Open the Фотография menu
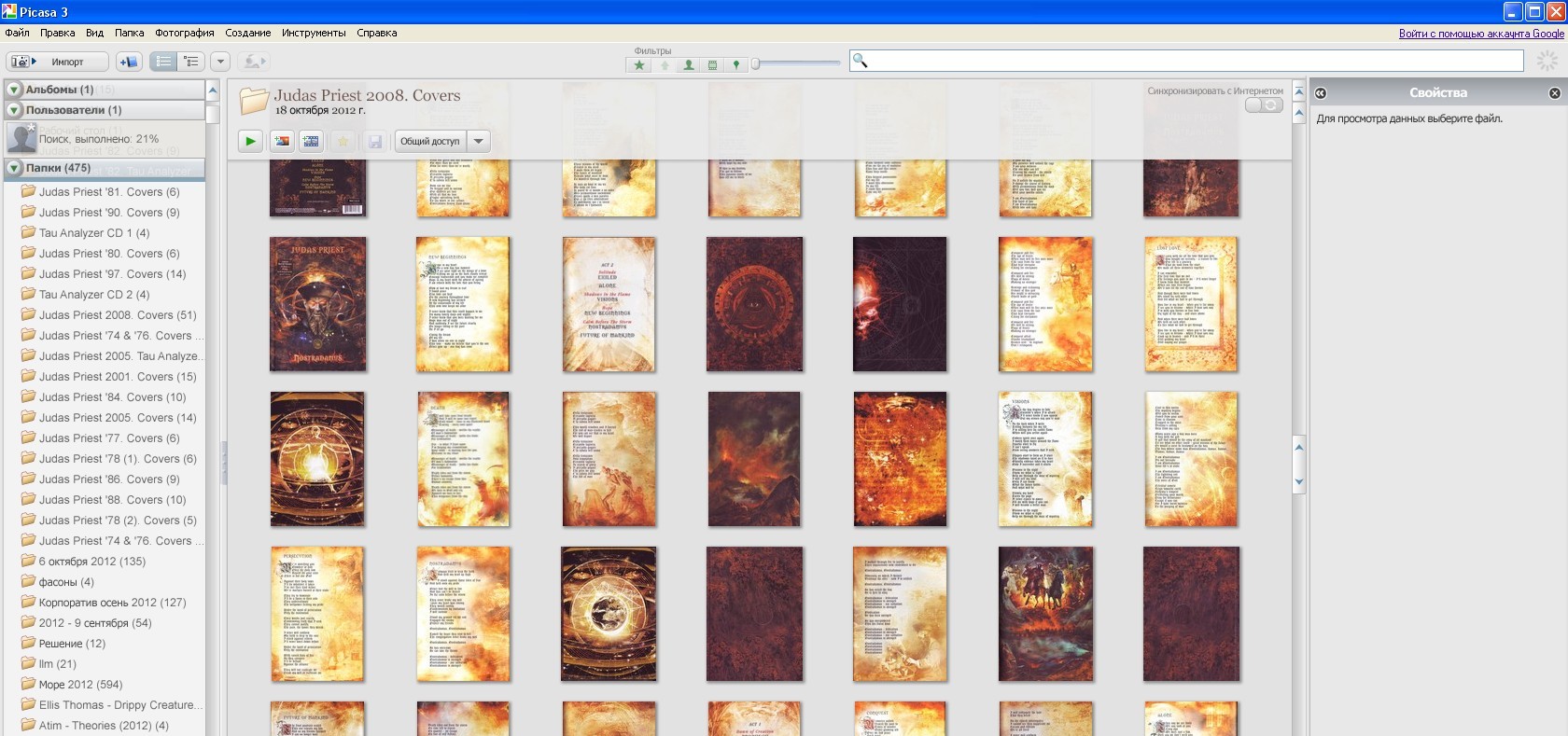Image resolution: width=1568 pixels, height=736 pixels. tap(185, 33)
